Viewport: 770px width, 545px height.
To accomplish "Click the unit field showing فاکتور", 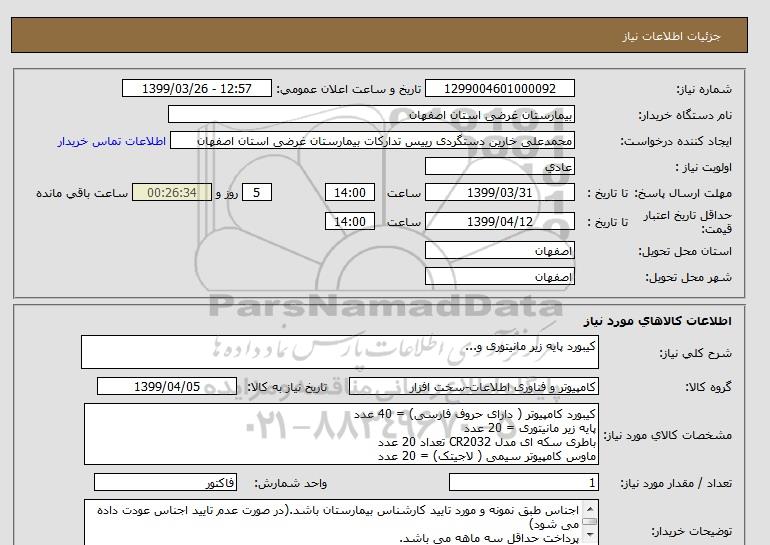I will (165, 483).
